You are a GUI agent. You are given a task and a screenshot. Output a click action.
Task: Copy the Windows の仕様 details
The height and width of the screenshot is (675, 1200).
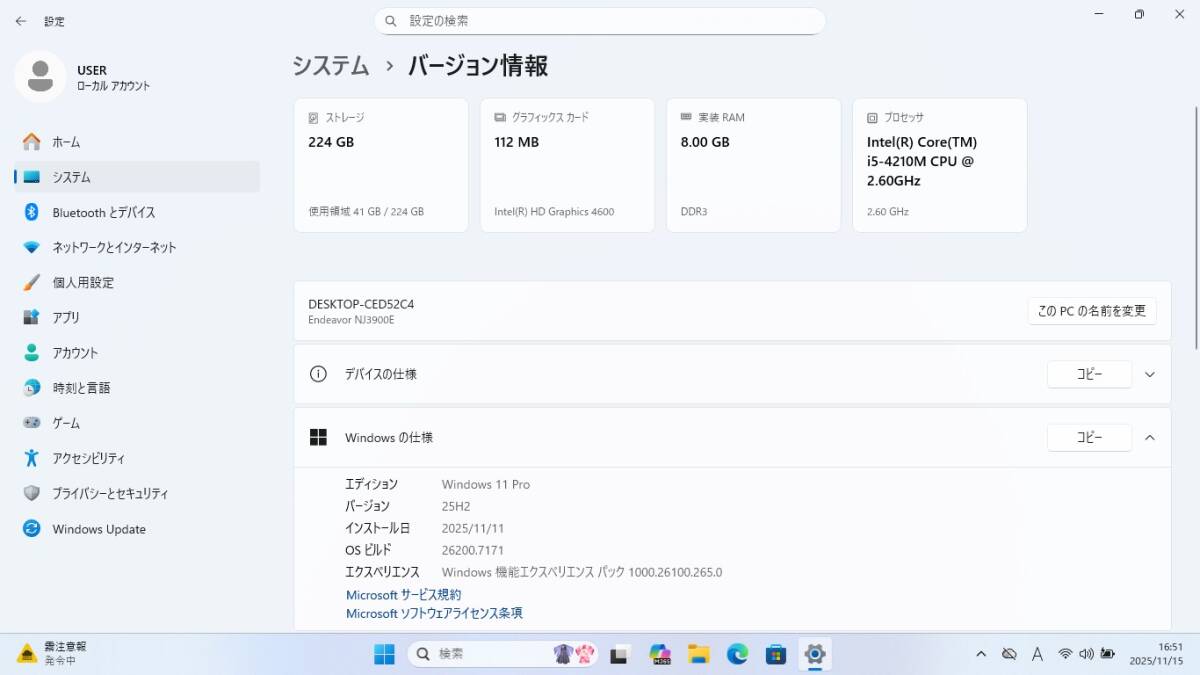[x=1089, y=437]
